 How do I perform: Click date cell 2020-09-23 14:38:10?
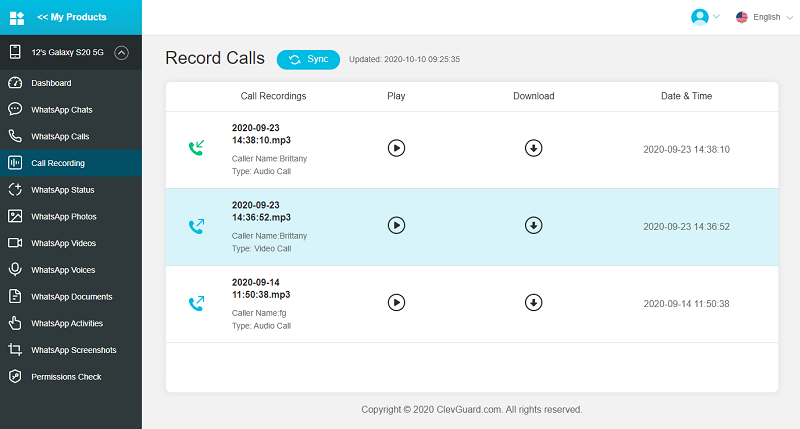(x=686, y=149)
